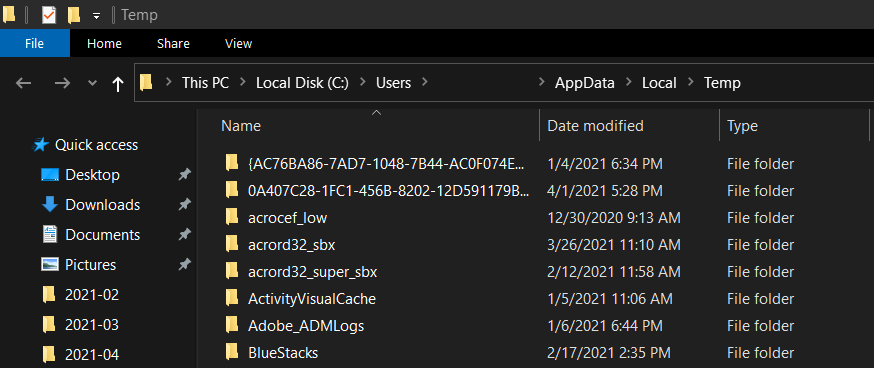
Task: Click folder icon of acrord32_super_sbx row
Action: [x=232, y=271]
